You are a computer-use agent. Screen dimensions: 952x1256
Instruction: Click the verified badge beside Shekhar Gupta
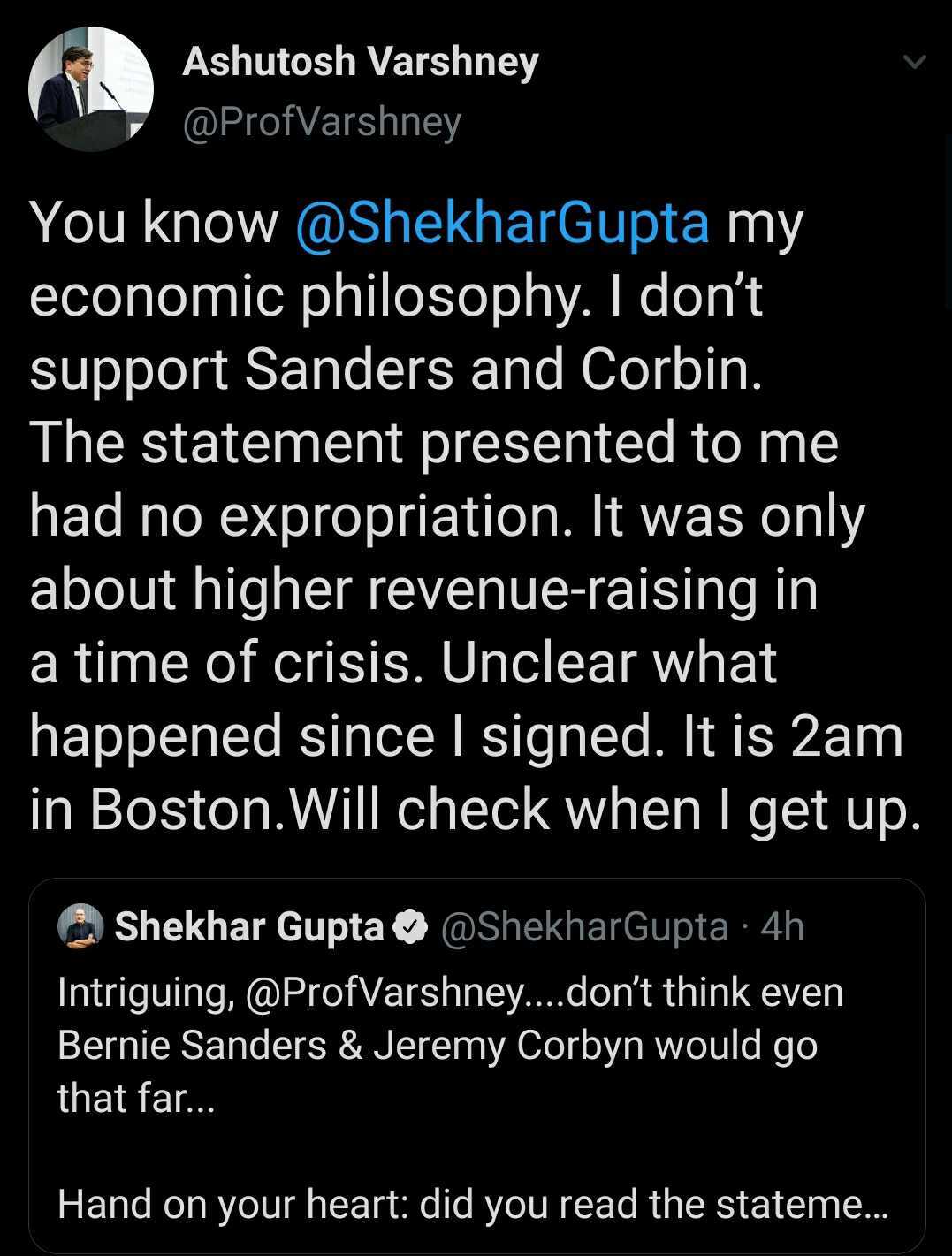click(x=412, y=927)
